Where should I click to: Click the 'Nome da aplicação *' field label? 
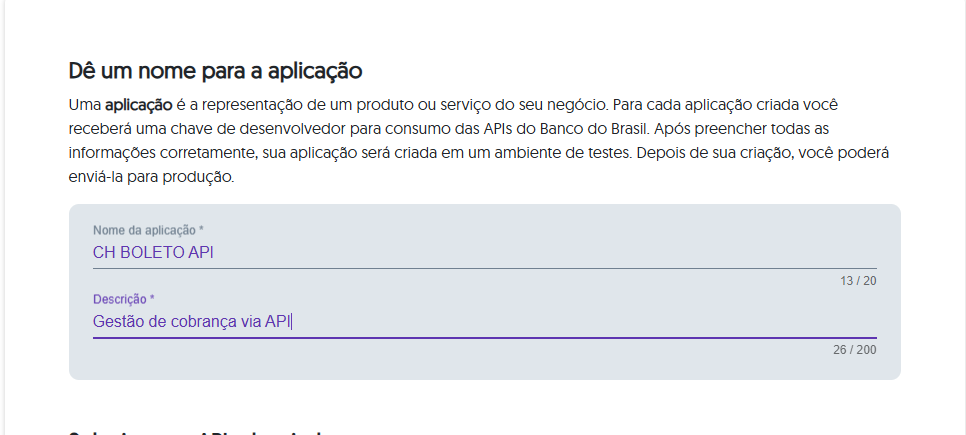[x=148, y=230]
